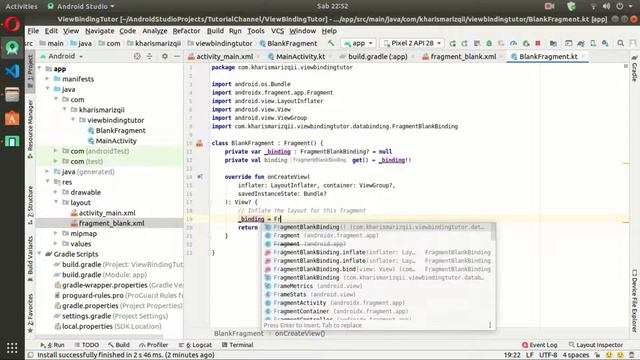Click the class gutter icon beside BlankFragment
This screenshot has height=360, width=640.
point(200,143)
